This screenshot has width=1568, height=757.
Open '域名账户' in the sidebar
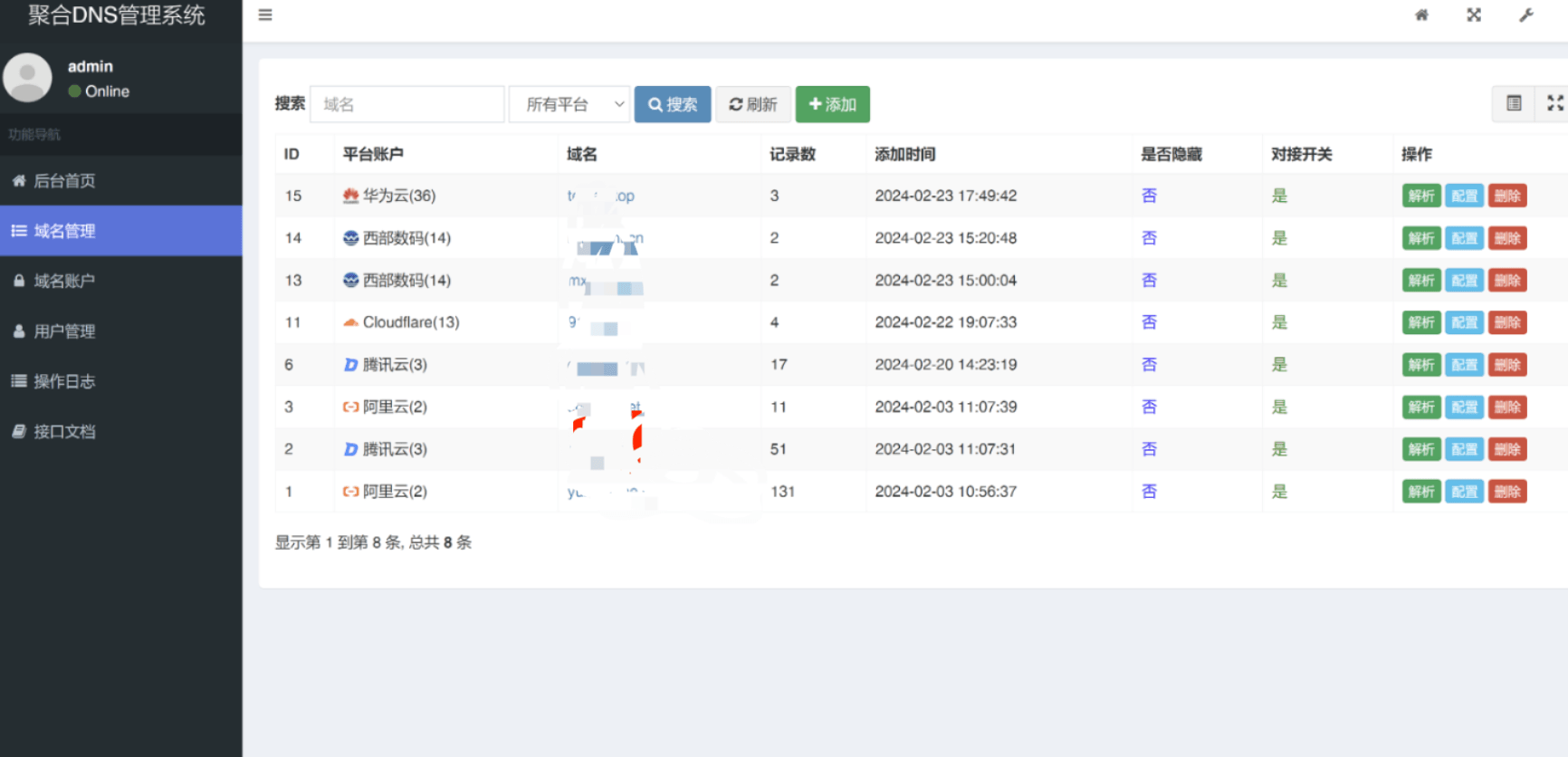pyautogui.click(x=64, y=281)
